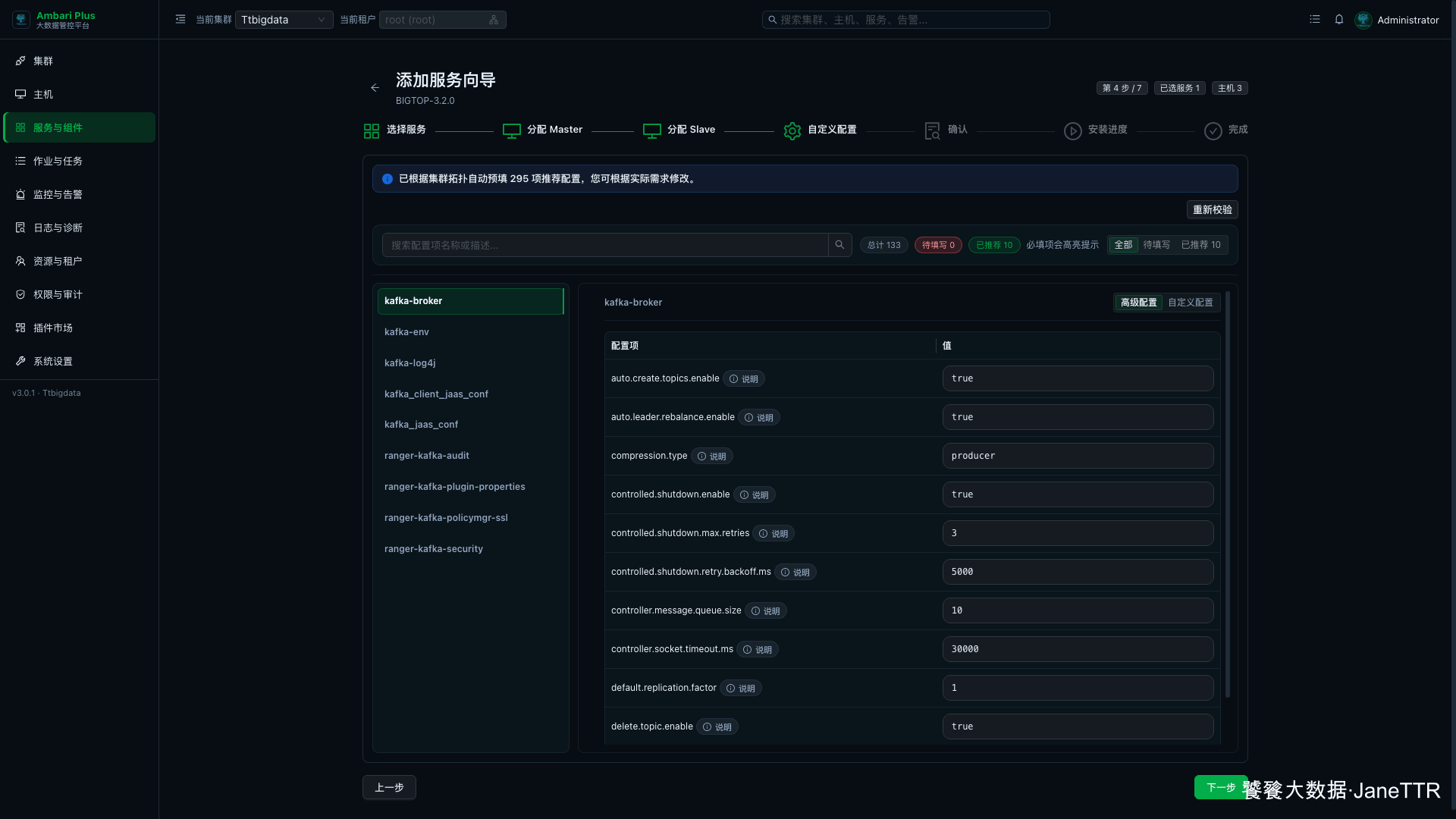Open 权限与审计 in the sidebar
The image size is (1456, 819).
tap(80, 294)
